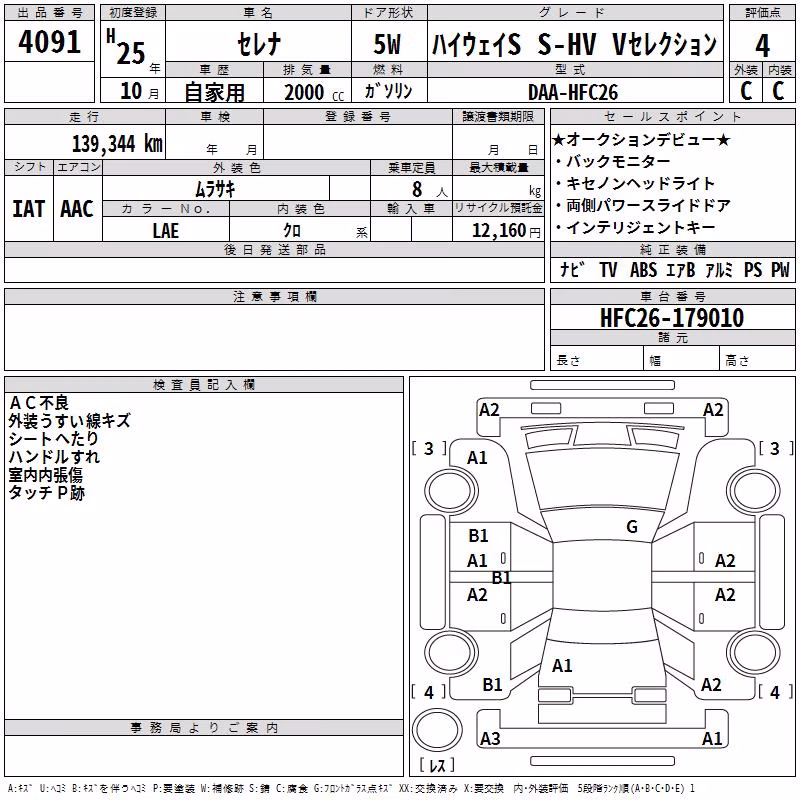Screen dimensions: 800x800
Task: Click the spare tire circle above レス
Action: (436, 729)
